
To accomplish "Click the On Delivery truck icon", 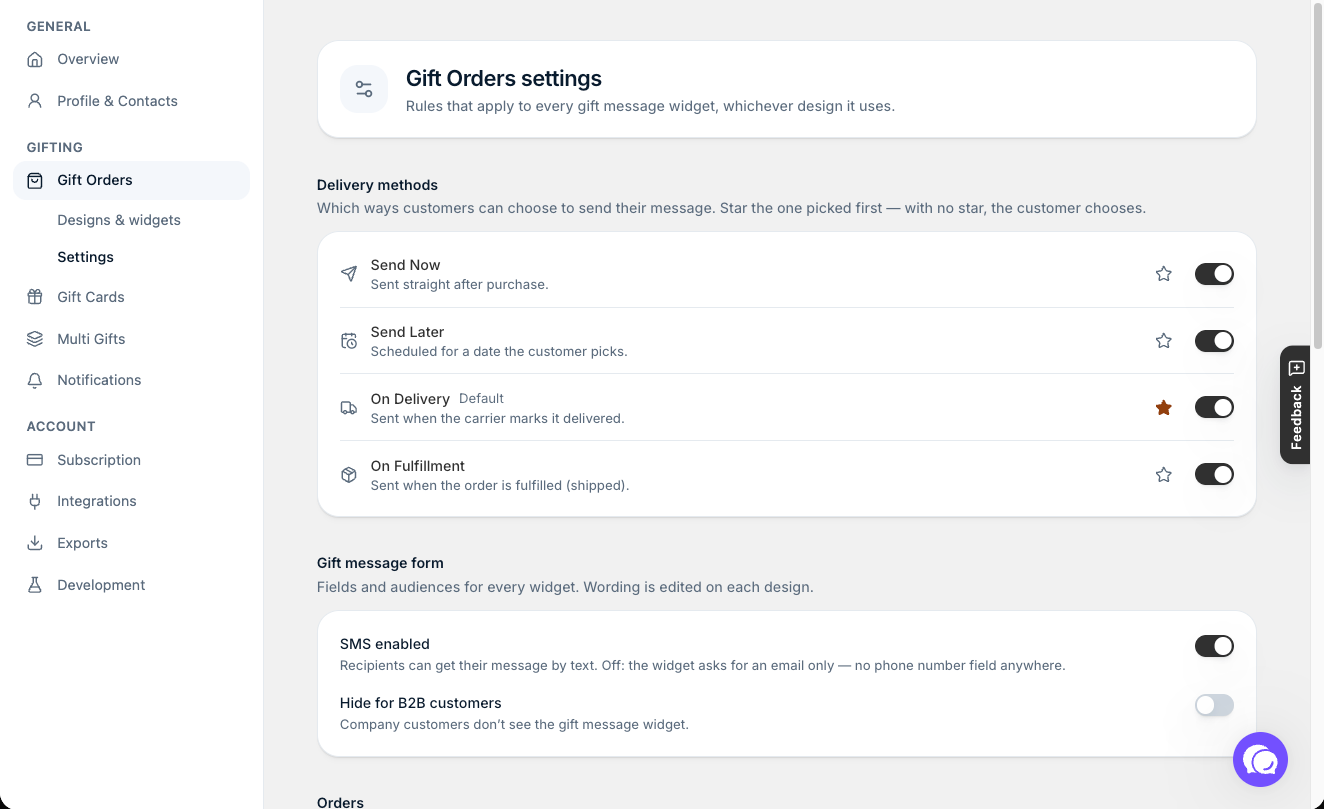I will click(x=349, y=408).
